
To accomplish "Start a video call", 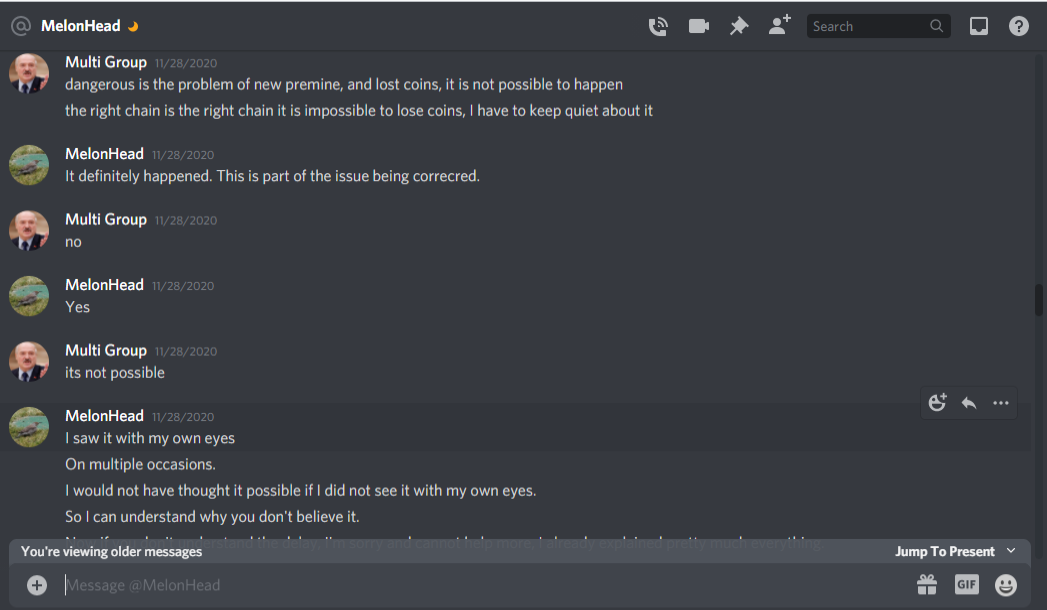I will point(698,26).
